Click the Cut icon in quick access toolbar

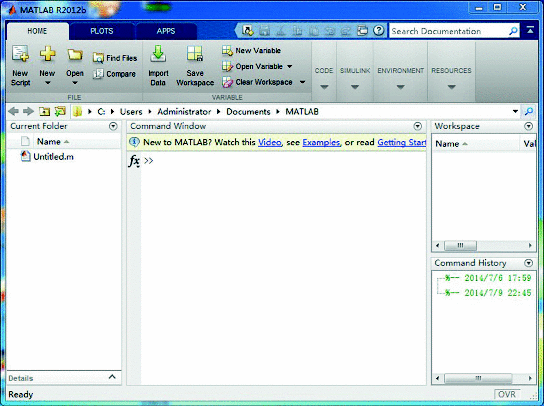click(x=281, y=31)
